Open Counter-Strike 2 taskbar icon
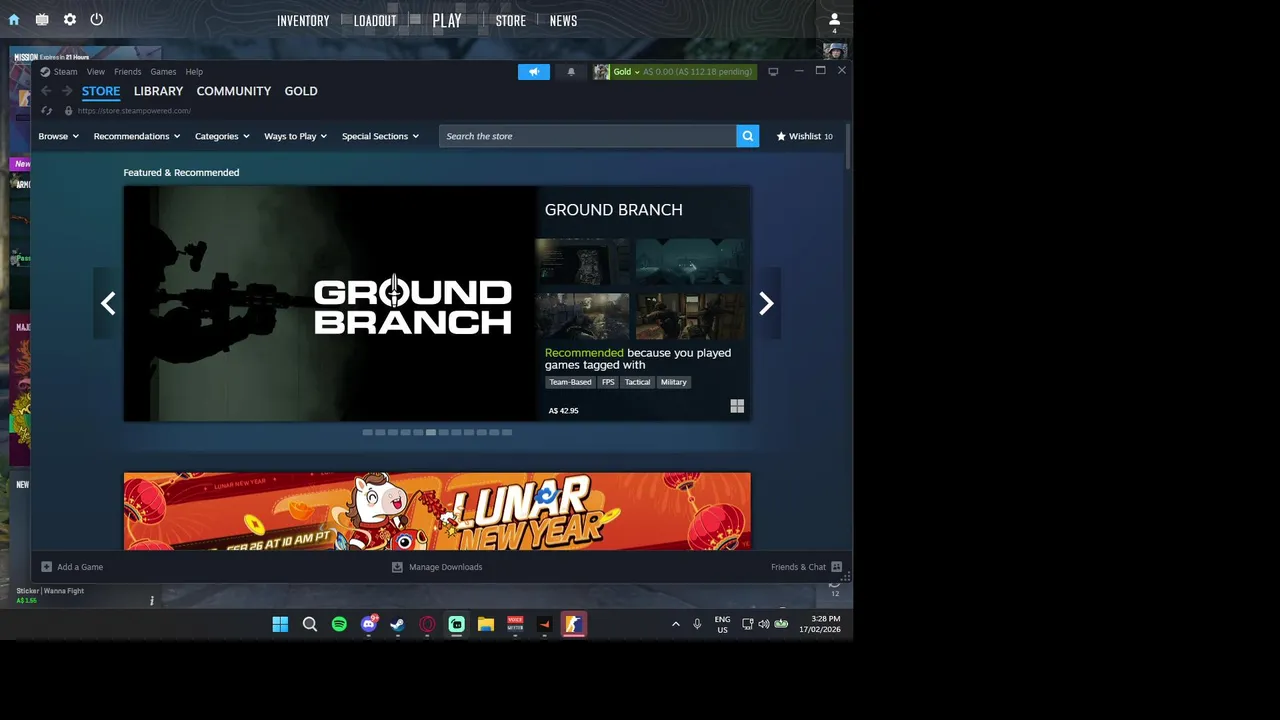The image size is (1280, 720). pyautogui.click(x=574, y=624)
